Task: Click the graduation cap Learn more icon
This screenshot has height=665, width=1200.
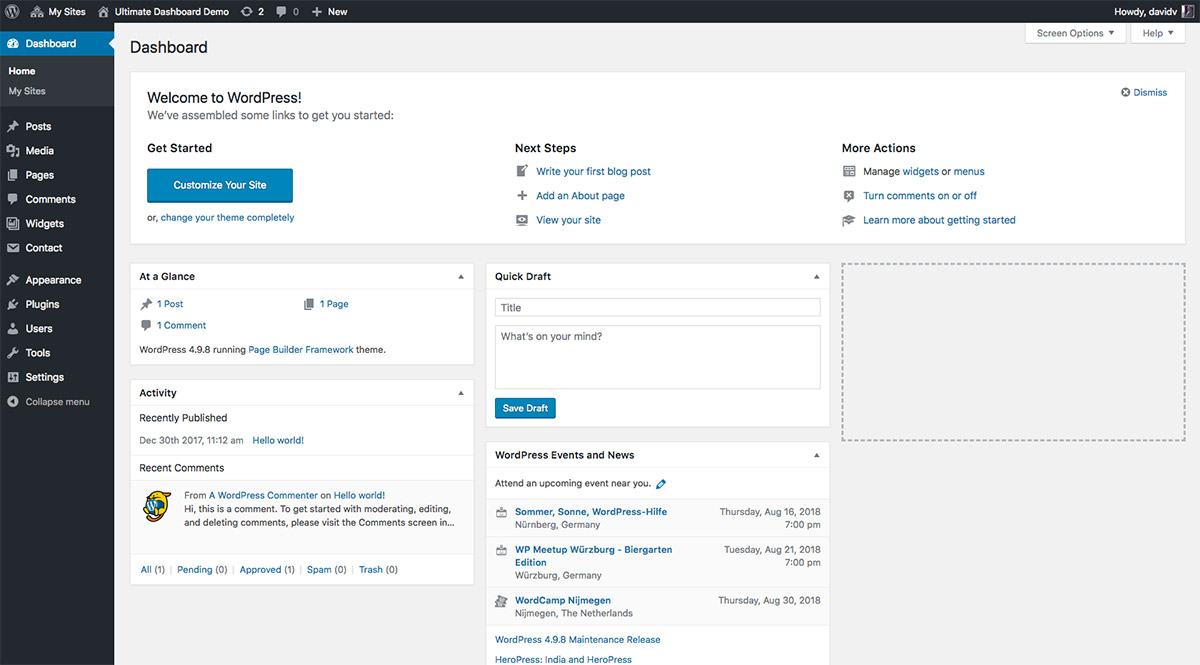Action: (849, 220)
